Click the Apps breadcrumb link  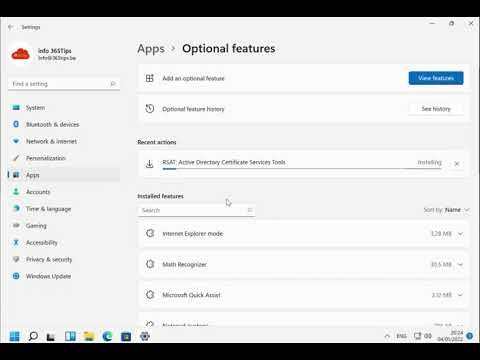(151, 49)
